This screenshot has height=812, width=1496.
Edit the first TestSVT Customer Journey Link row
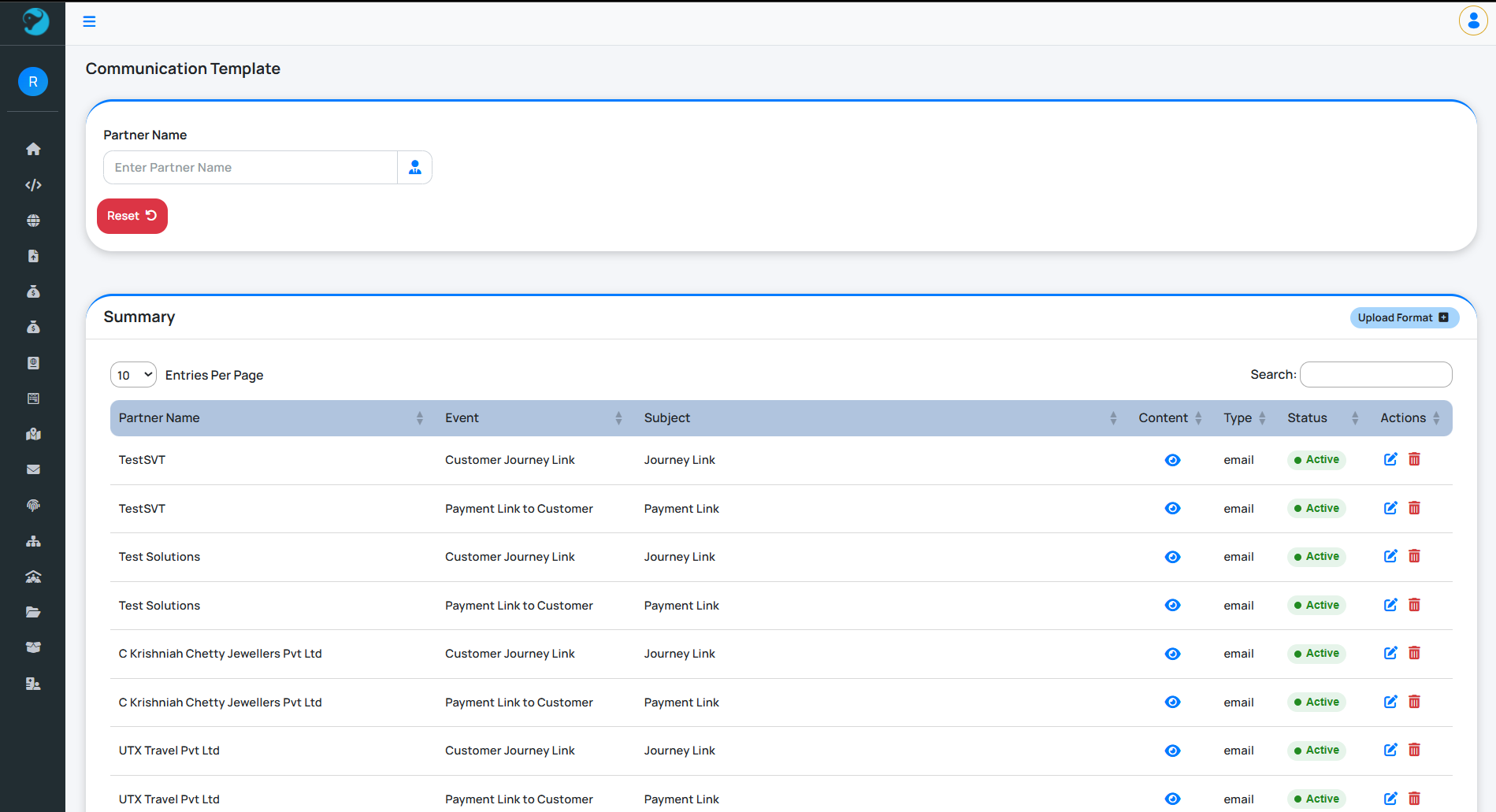pyautogui.click(x=1390, y=459)
